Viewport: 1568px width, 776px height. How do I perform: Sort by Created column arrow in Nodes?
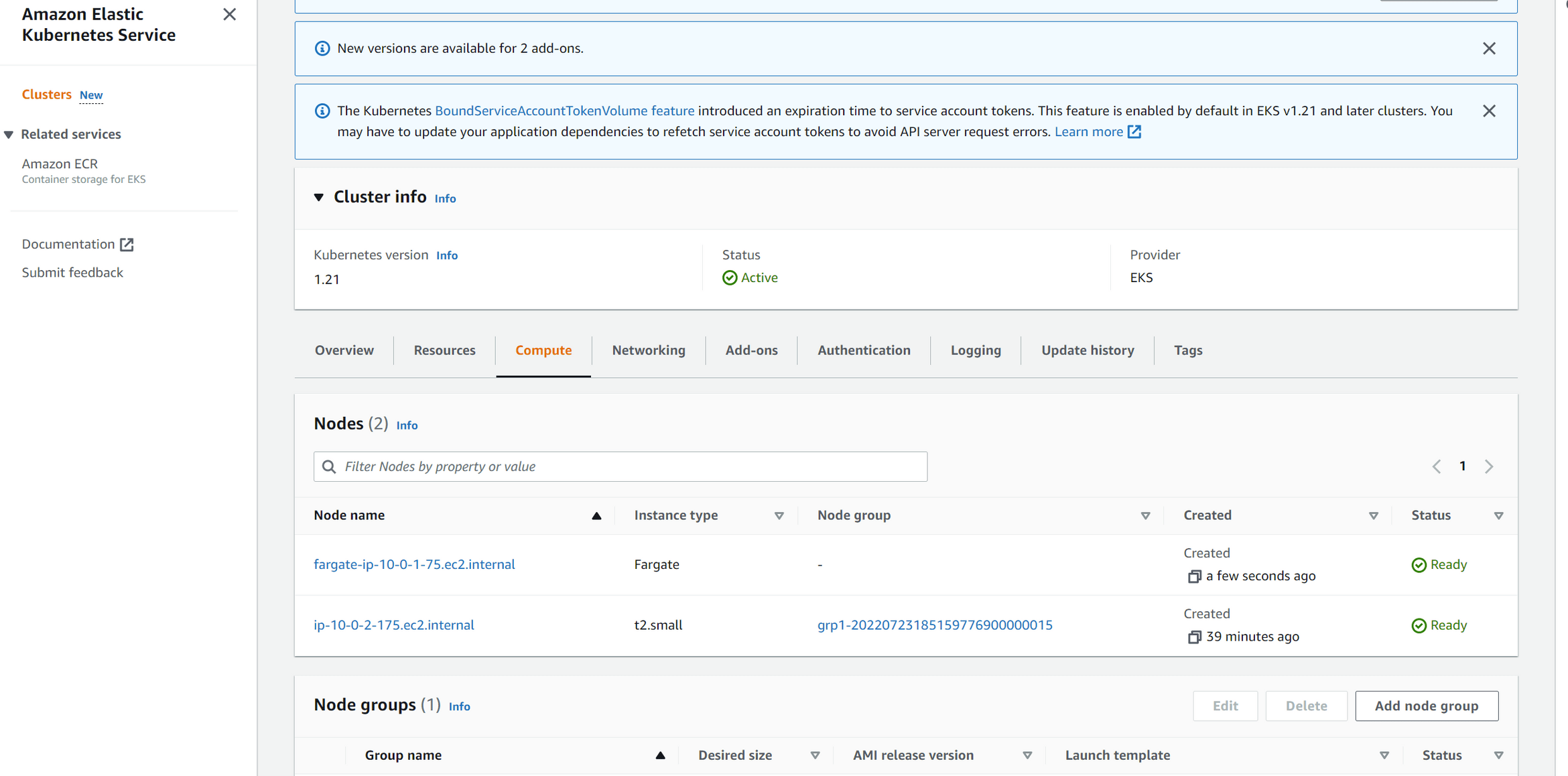click(x=1374, y=516)
